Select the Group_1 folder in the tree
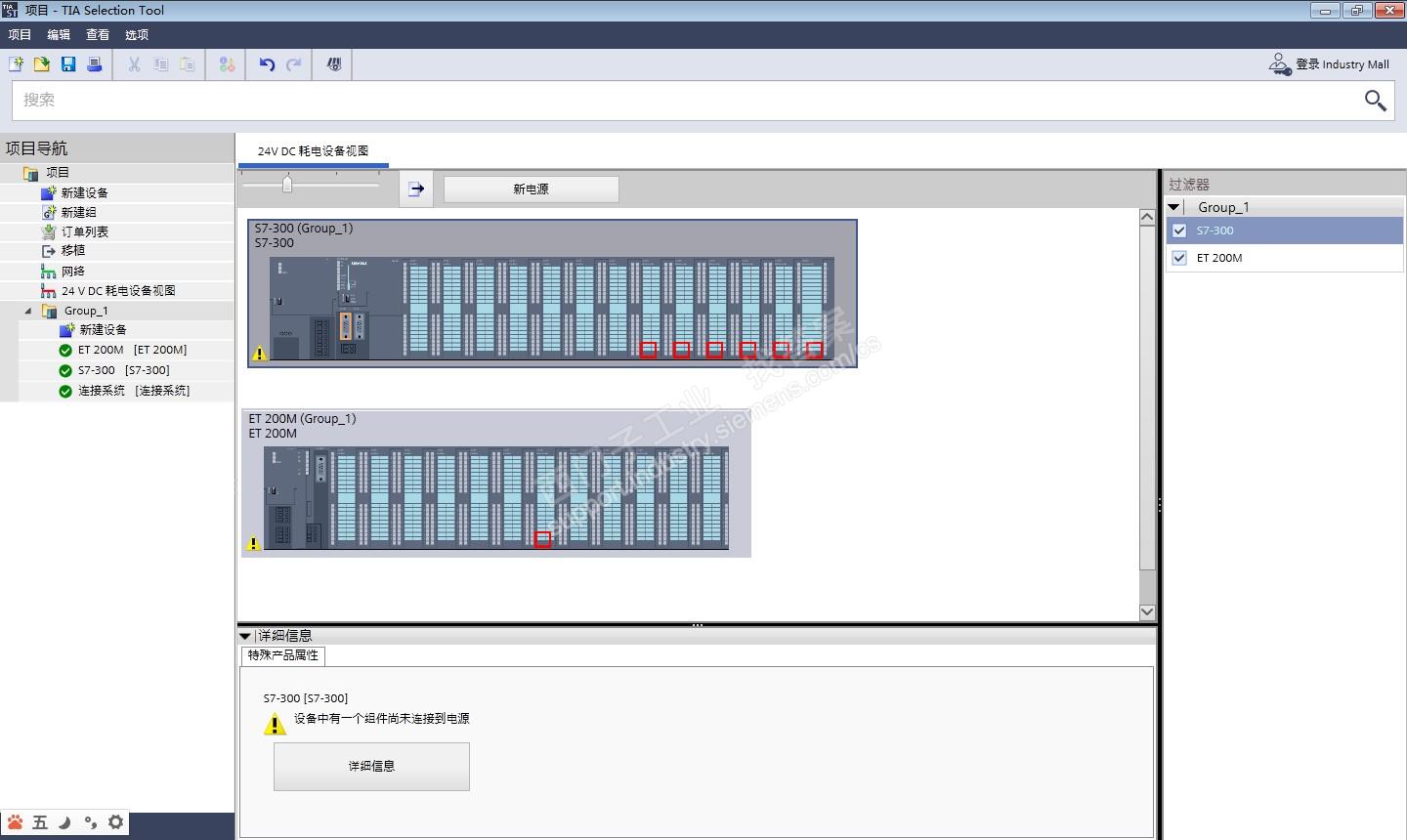1407x840 pixels. pos(86,312)
